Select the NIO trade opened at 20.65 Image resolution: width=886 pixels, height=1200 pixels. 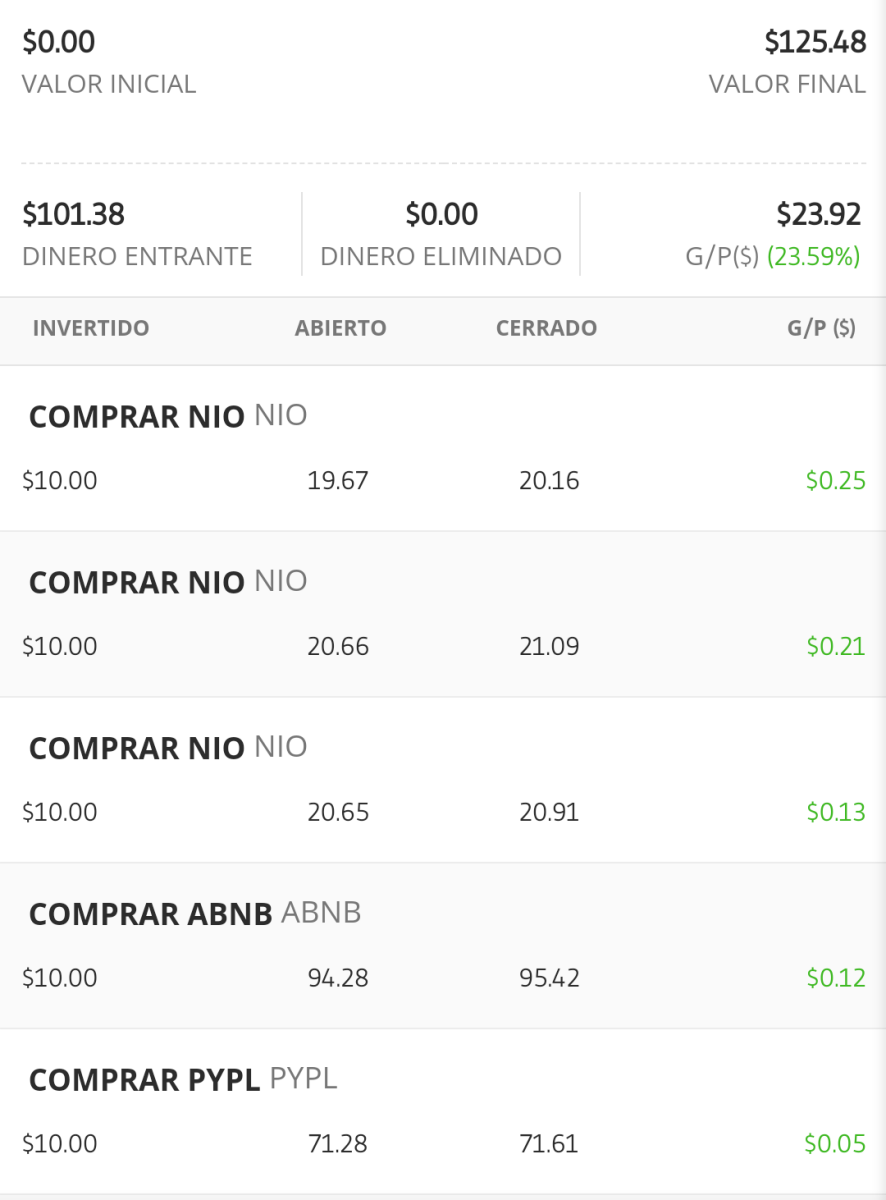(x=443, y=780)
